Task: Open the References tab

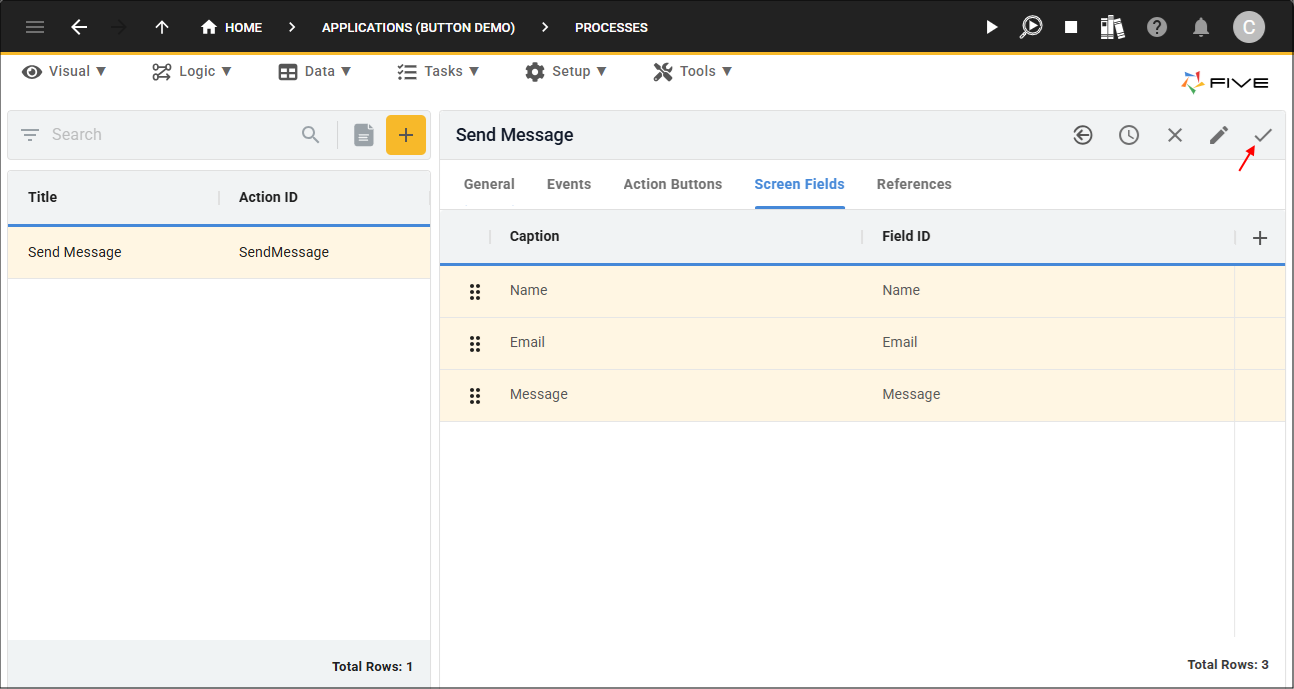Action: click(914, 184)
